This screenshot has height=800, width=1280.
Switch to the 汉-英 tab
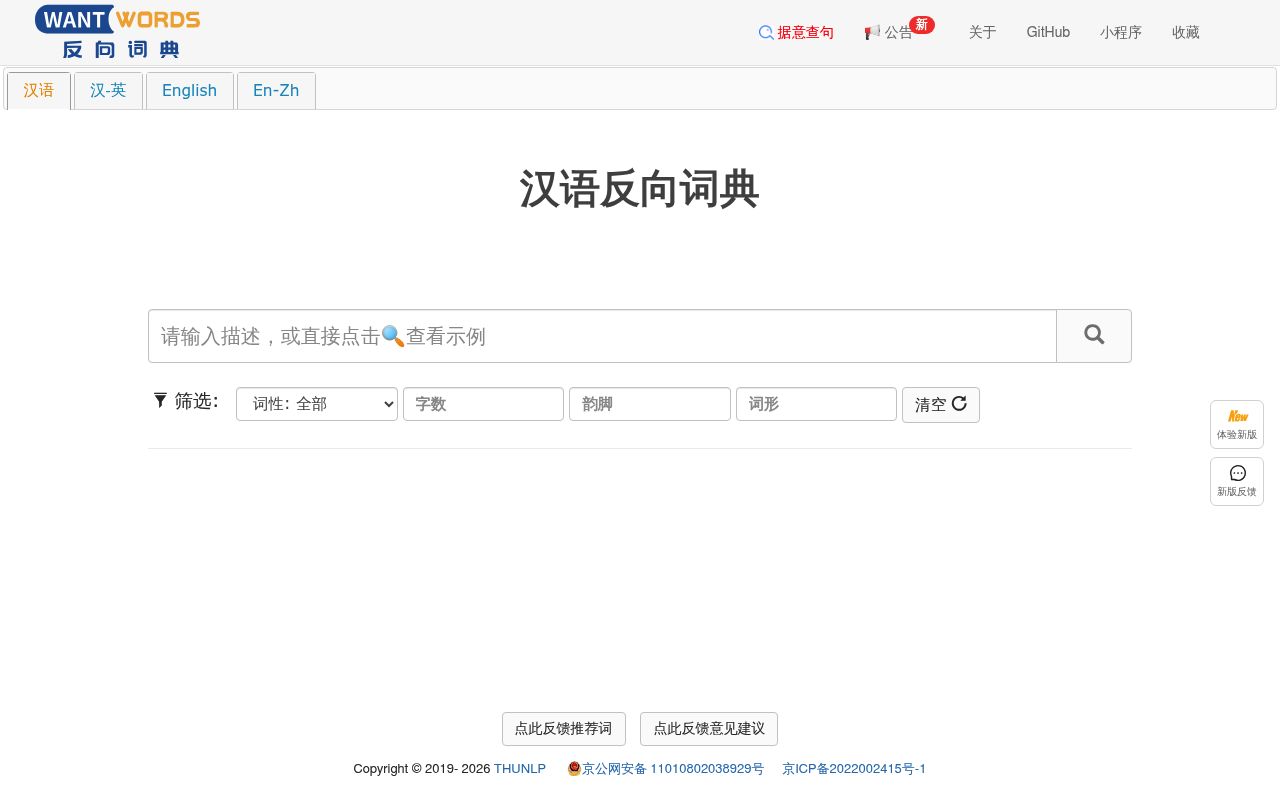coord(108,91)
